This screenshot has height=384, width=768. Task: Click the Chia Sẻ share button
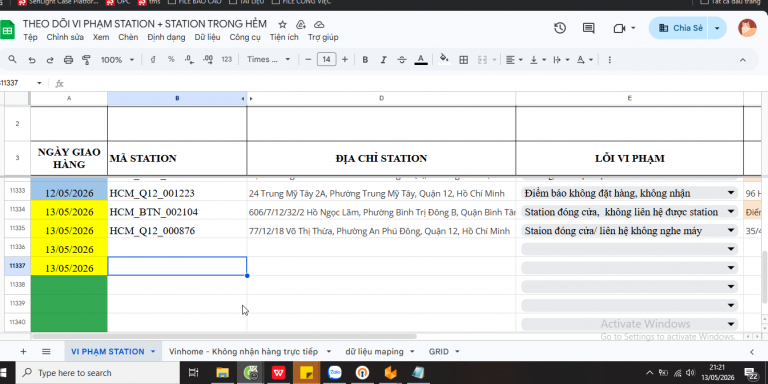(x=679, y=28)
